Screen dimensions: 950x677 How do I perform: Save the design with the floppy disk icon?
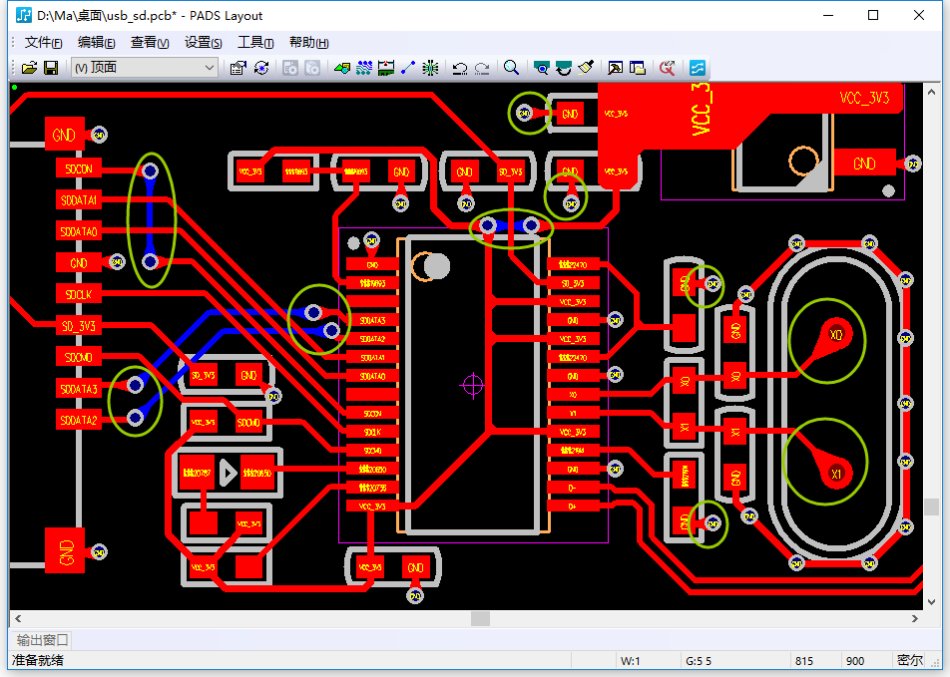(x=51, y=68)
